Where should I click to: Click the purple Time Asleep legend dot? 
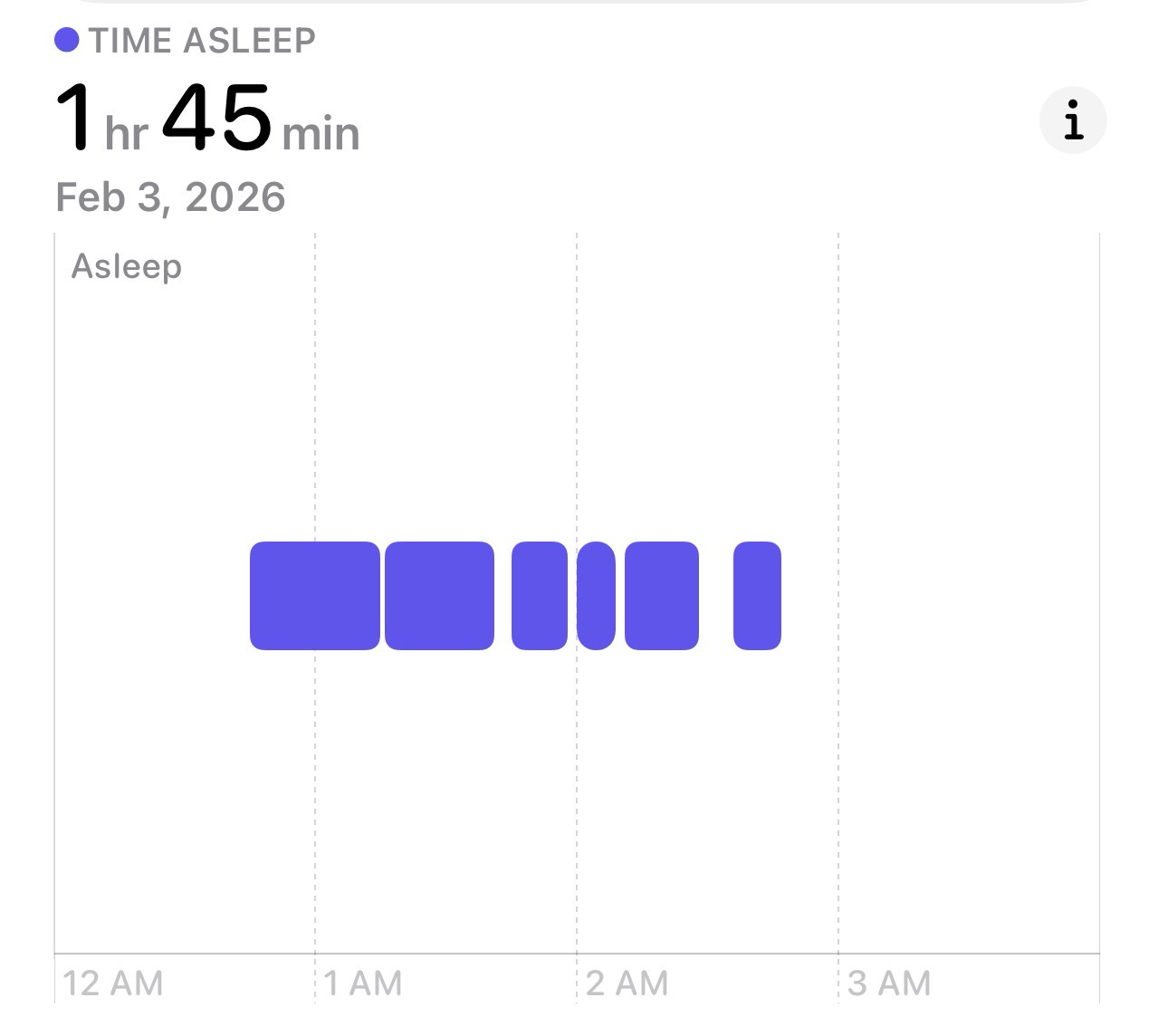coord(66,41)
